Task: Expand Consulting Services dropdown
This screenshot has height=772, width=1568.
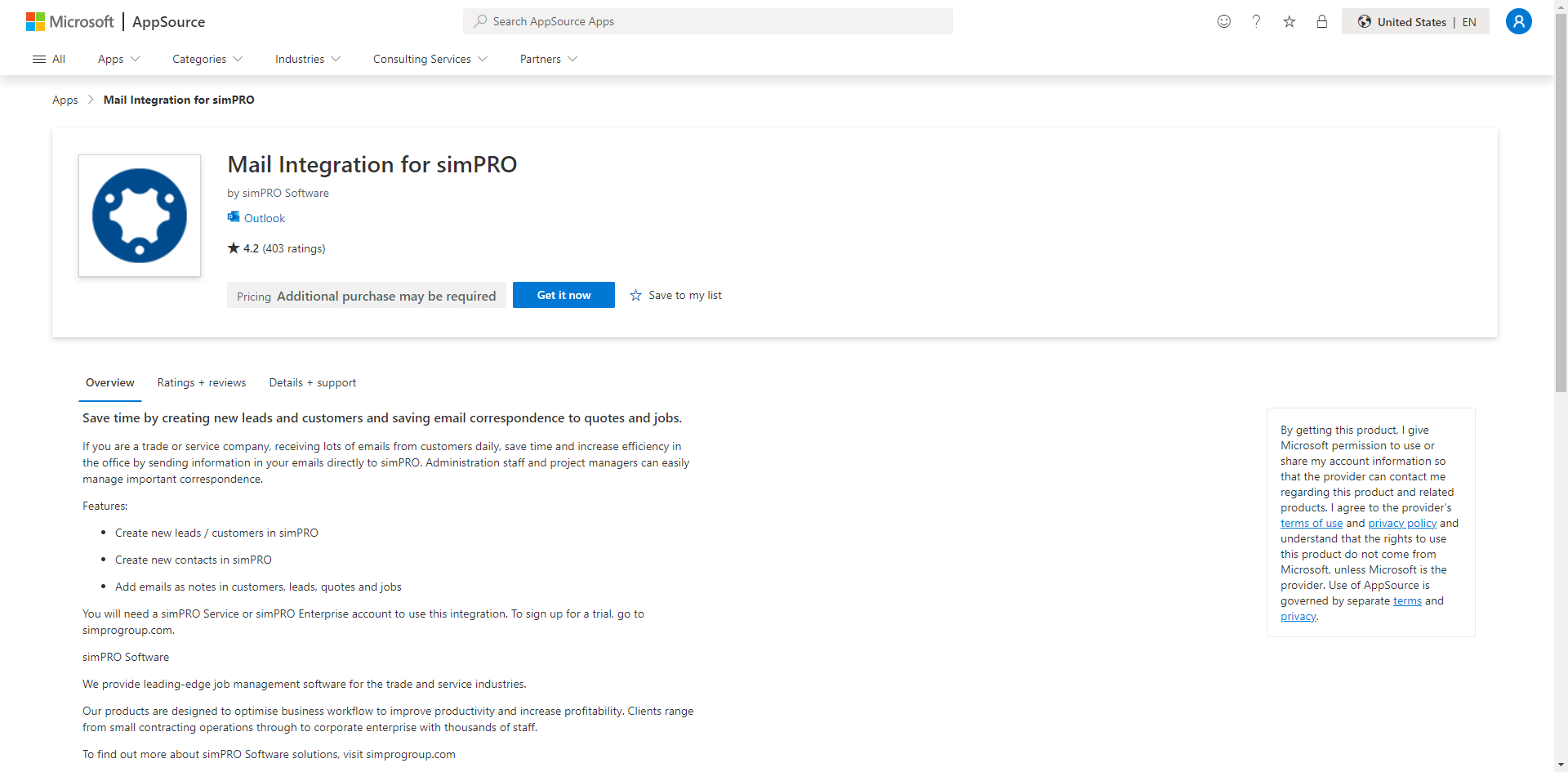Action: coord(430,59)
